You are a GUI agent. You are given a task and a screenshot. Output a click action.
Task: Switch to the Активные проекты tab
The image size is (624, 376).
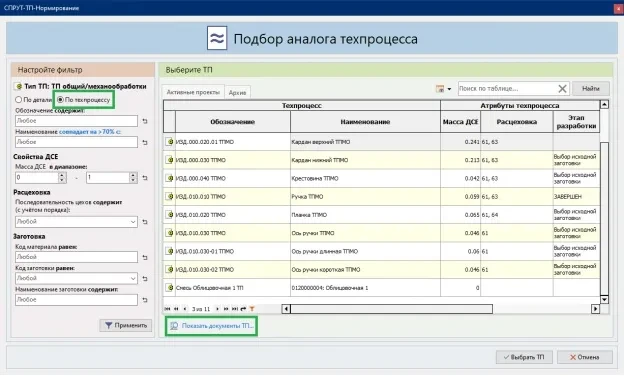coord(193,92)
